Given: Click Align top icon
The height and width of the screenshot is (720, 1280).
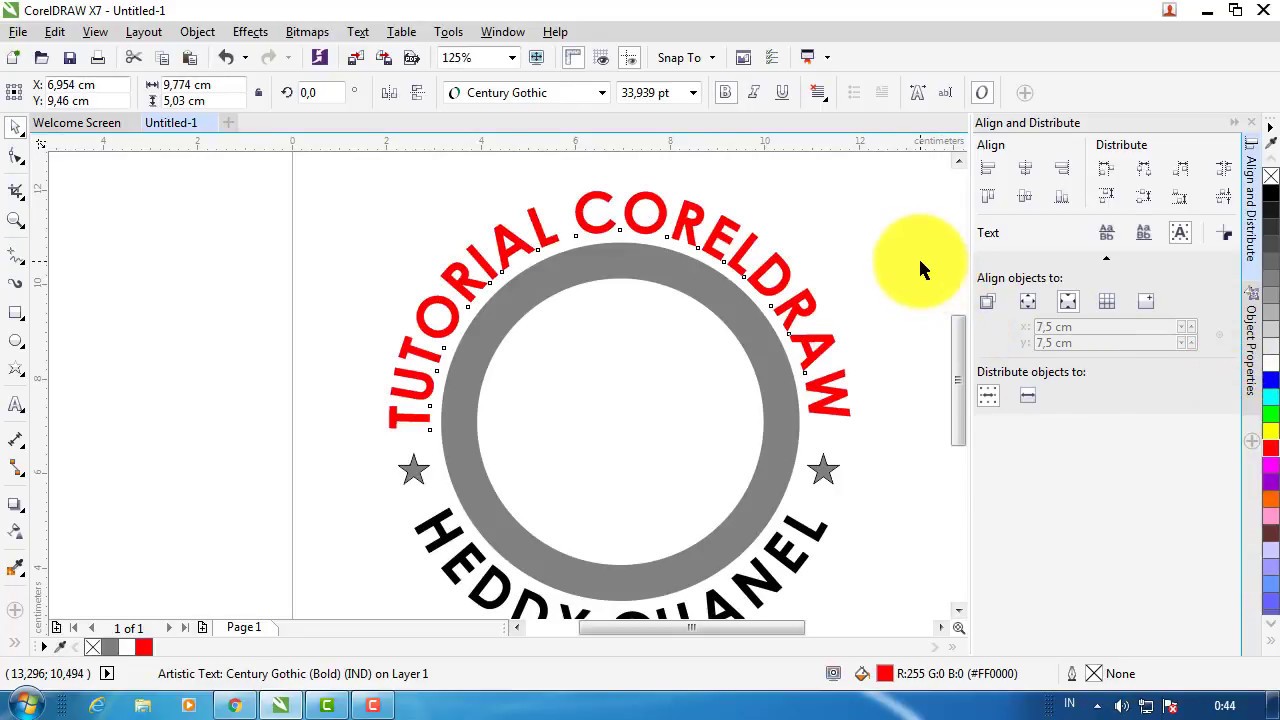Looking at the screenshot, I should (x=988, y=197).
